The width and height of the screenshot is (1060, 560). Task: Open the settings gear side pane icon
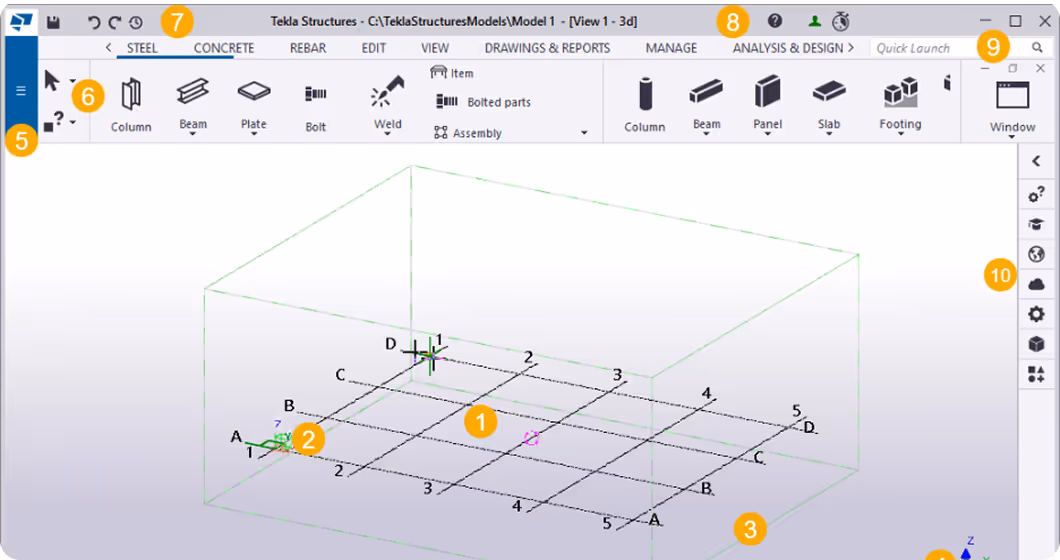click(x=1036, y=314)
